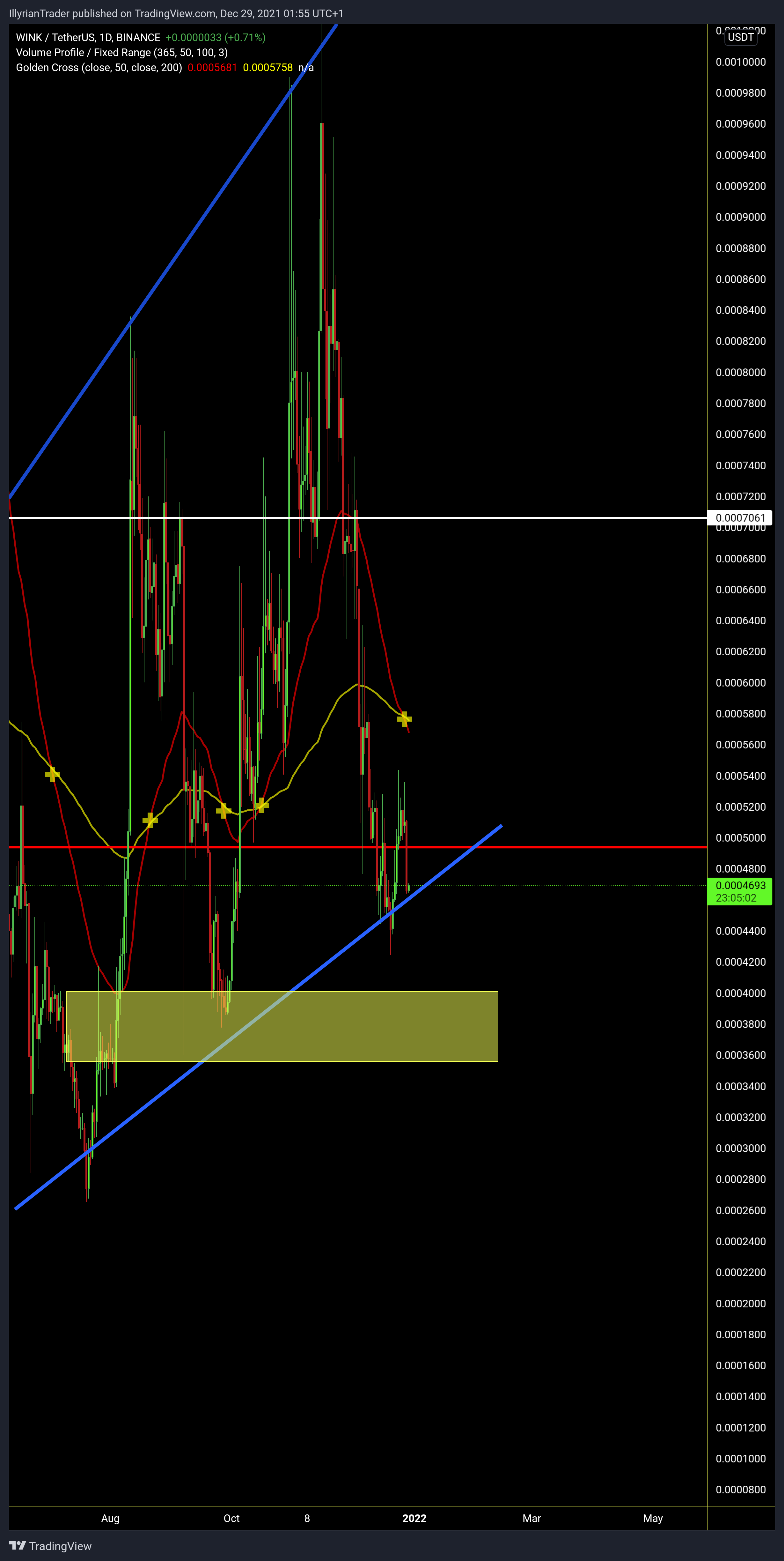784x1561 pixels.
Task: Select the Golden Cross indicator legend
Action: coord(99,68)
